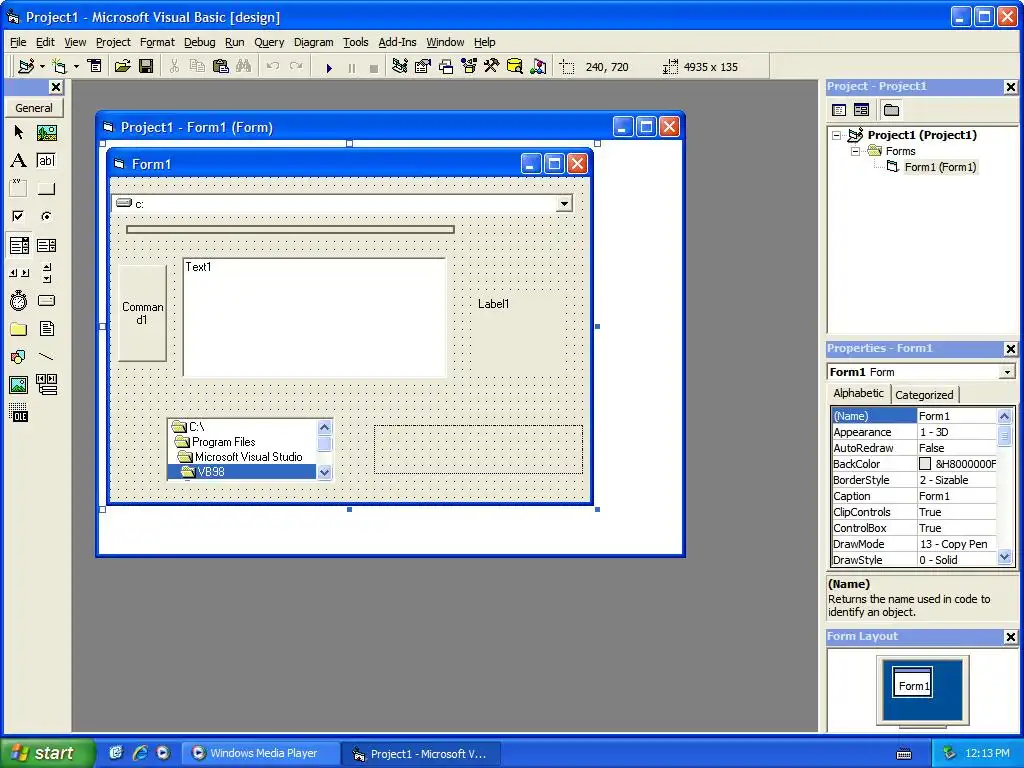Click the Paste toolbar icon
Screen dimensions: 1024x768
coord(221,66)
